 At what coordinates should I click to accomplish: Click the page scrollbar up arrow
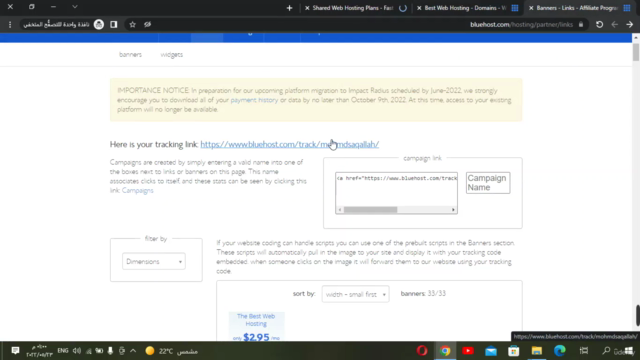tap(636, 38)
